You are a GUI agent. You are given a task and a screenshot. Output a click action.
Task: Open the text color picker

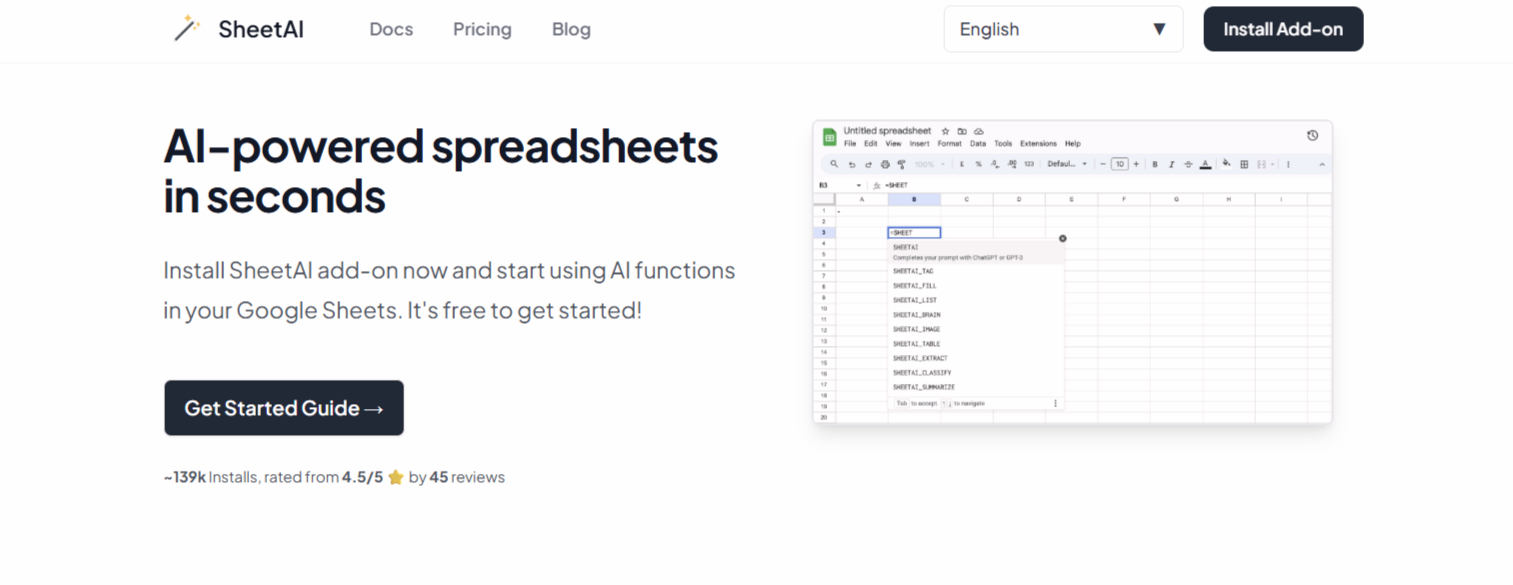[x=1205, y=164]
